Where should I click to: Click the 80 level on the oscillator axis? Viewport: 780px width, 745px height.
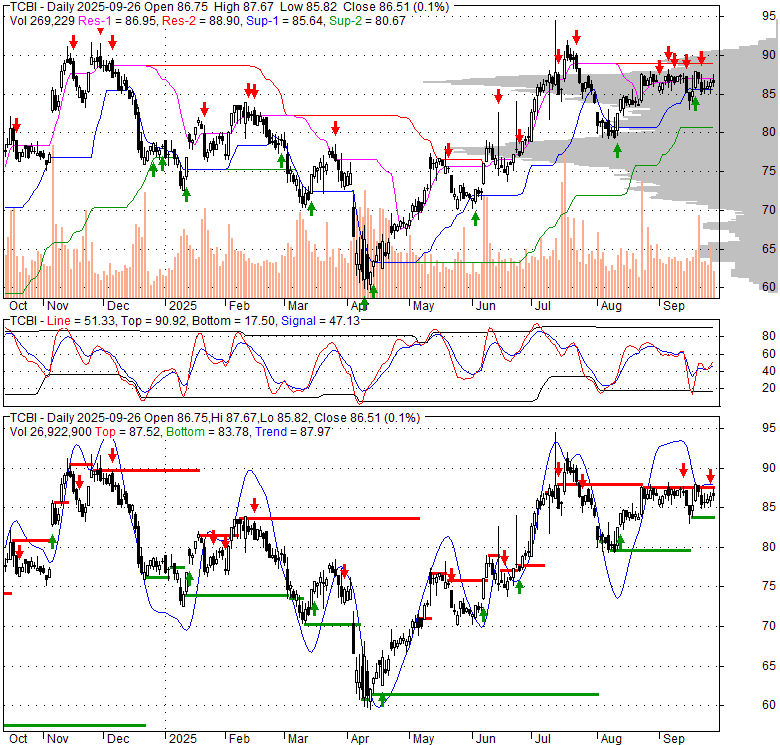(769, 336)
